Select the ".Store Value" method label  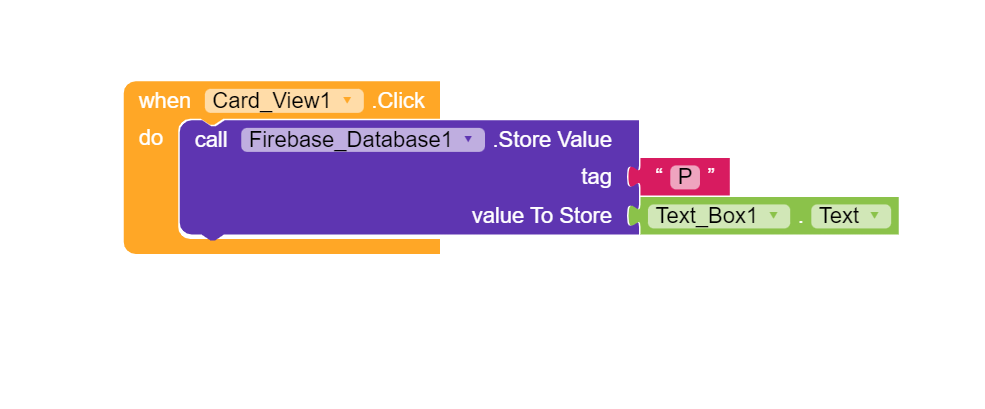(x=553, y=140)
